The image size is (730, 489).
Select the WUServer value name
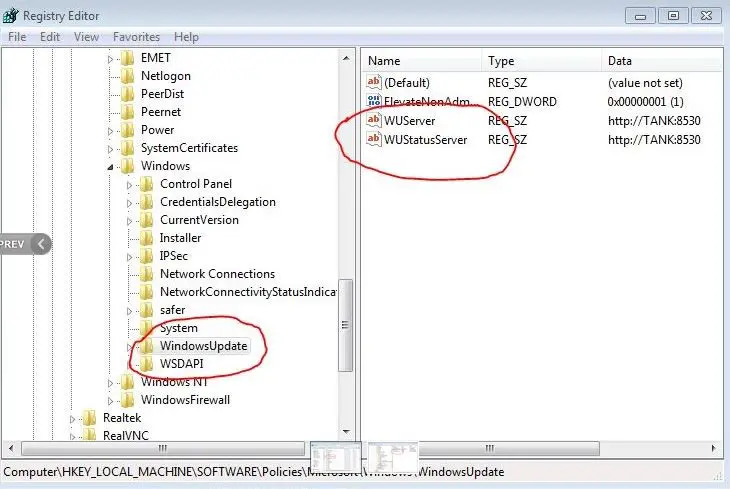coord(410,121)
